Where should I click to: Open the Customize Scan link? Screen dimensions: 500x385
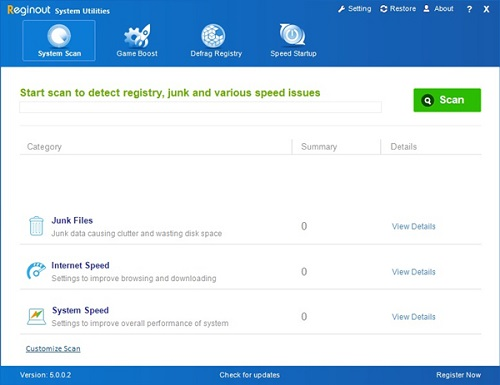(x=53, y=349)
